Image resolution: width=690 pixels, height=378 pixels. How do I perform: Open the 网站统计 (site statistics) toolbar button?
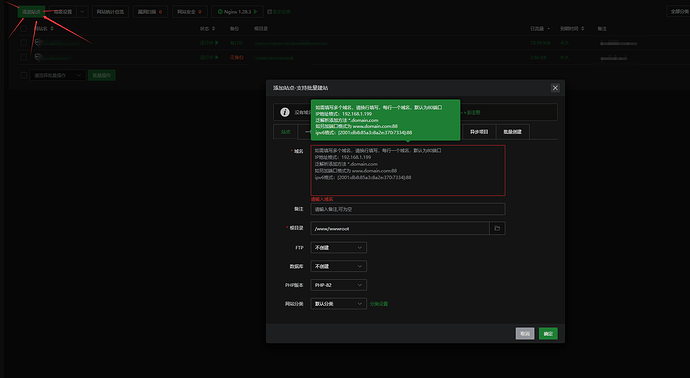[110, 12]
